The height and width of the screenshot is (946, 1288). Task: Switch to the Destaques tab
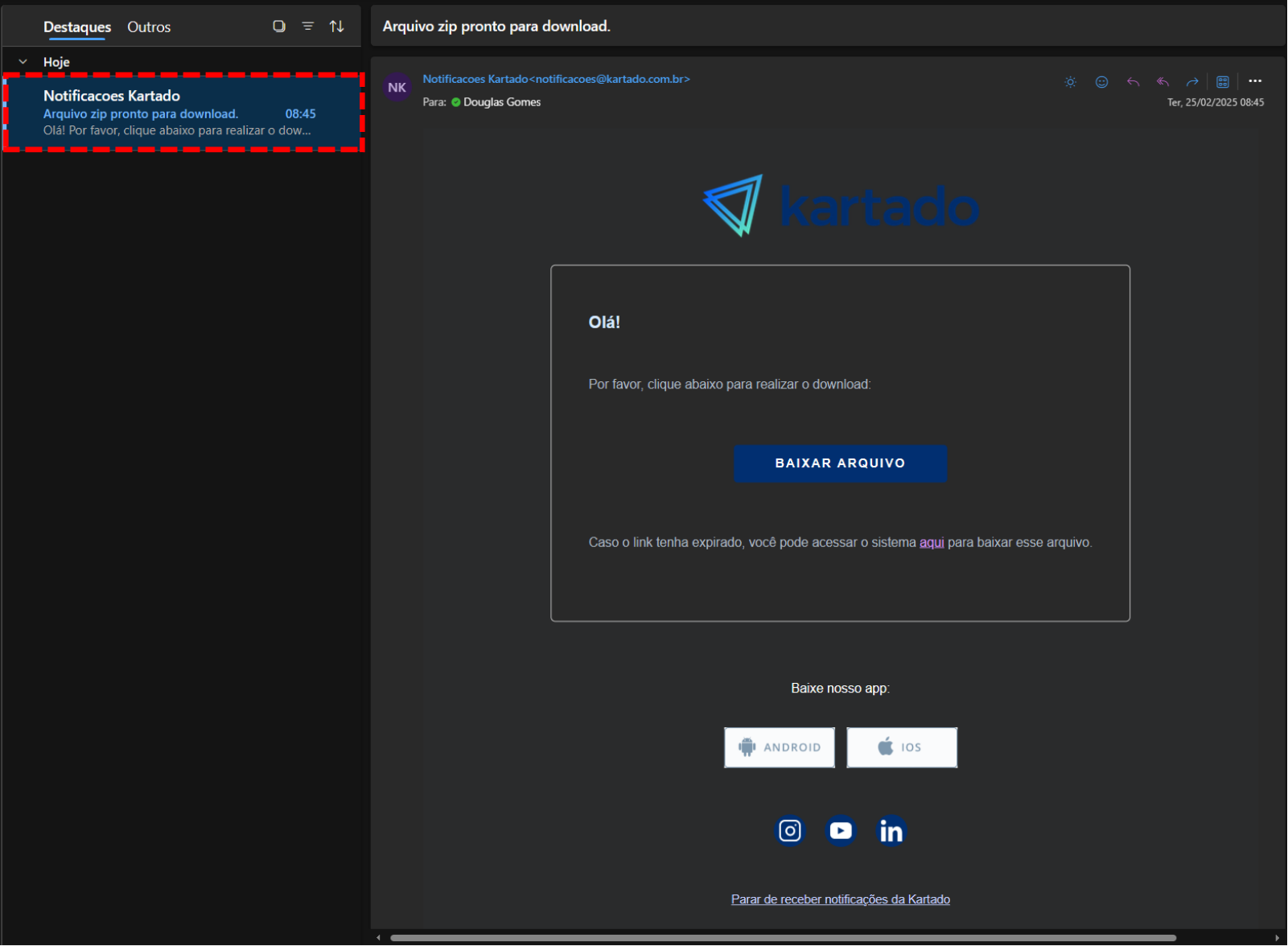[77, 27]
